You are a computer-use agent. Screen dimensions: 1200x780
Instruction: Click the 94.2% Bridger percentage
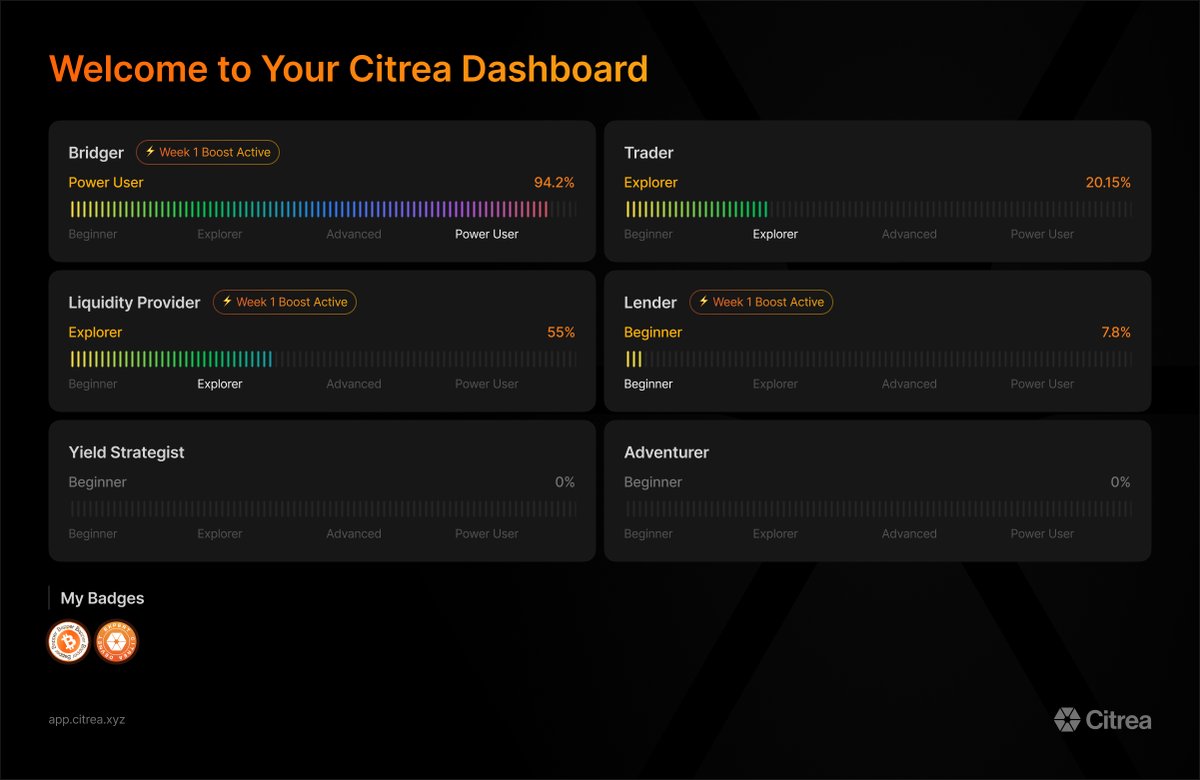554,182
